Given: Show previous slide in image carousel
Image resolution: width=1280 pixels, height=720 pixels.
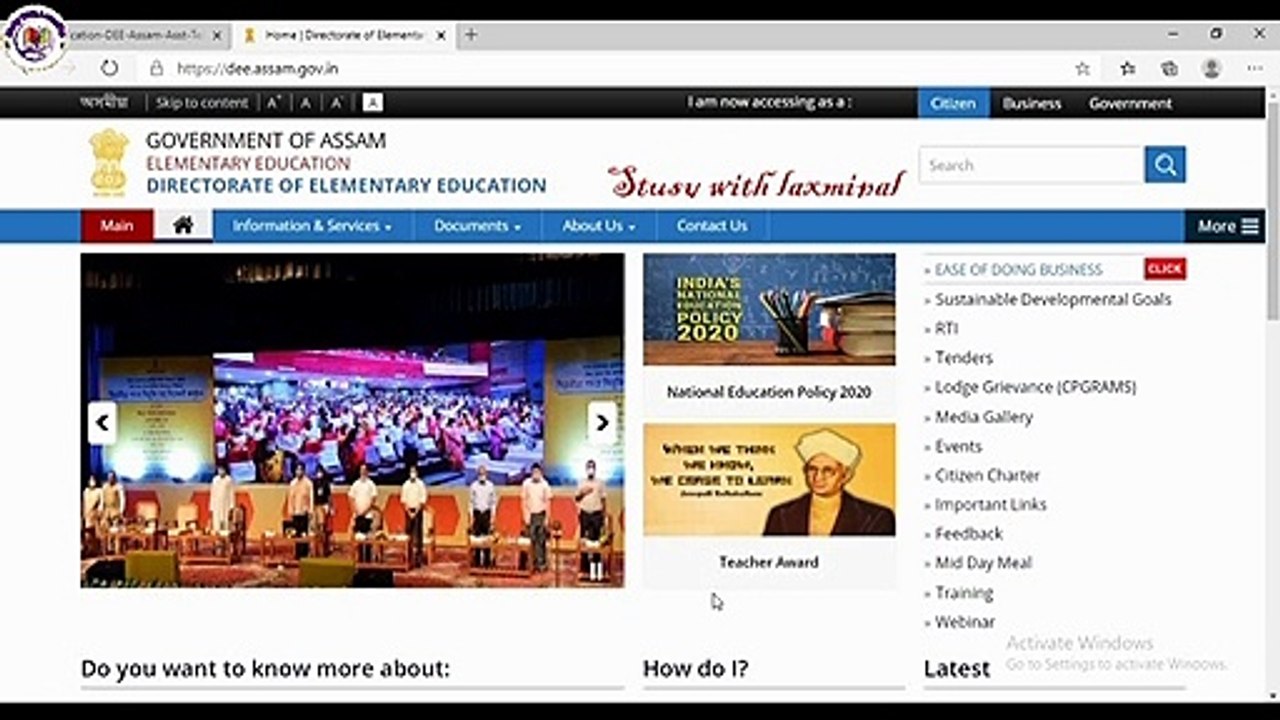Looking at the screenshot, I should (102, 423).
